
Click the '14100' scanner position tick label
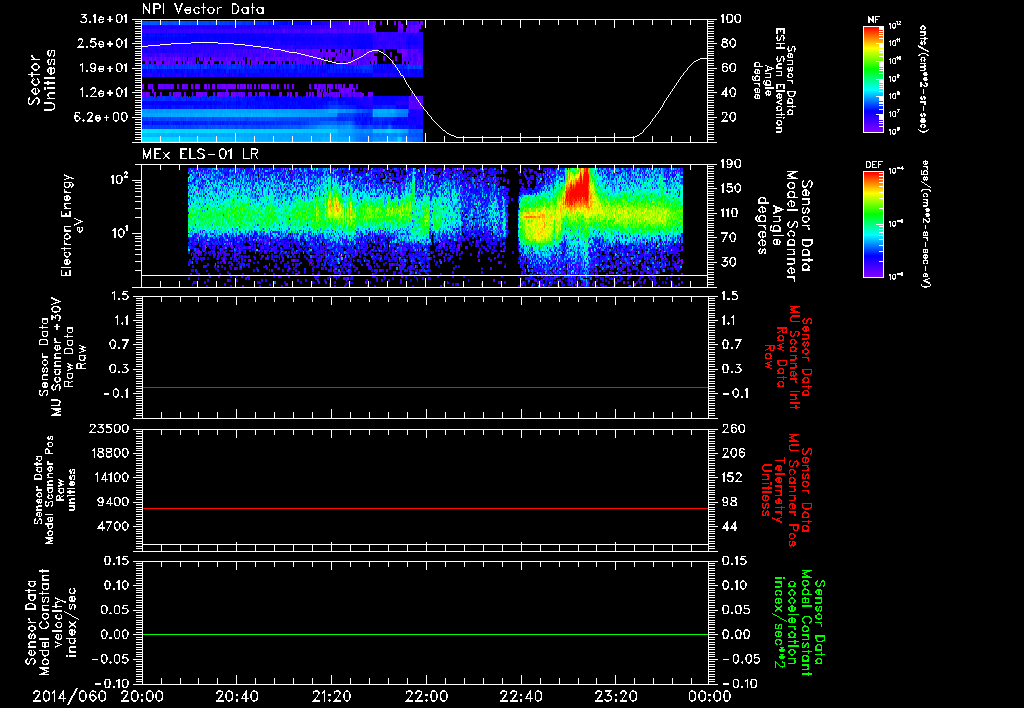click(x=110, y=477)
